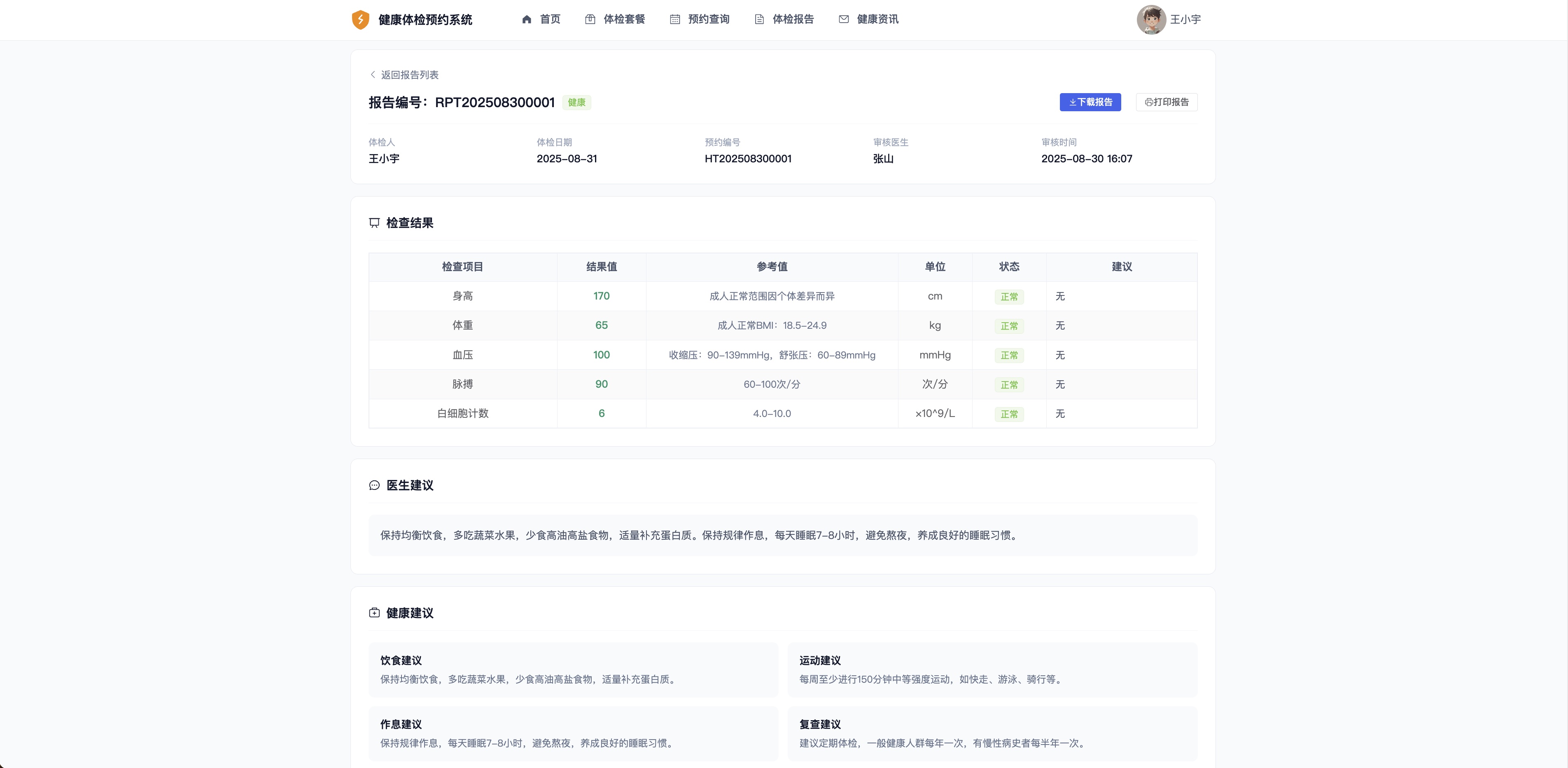Click the orange shield logo icon
Screen dimensions: 1568x768
(360, 19)
